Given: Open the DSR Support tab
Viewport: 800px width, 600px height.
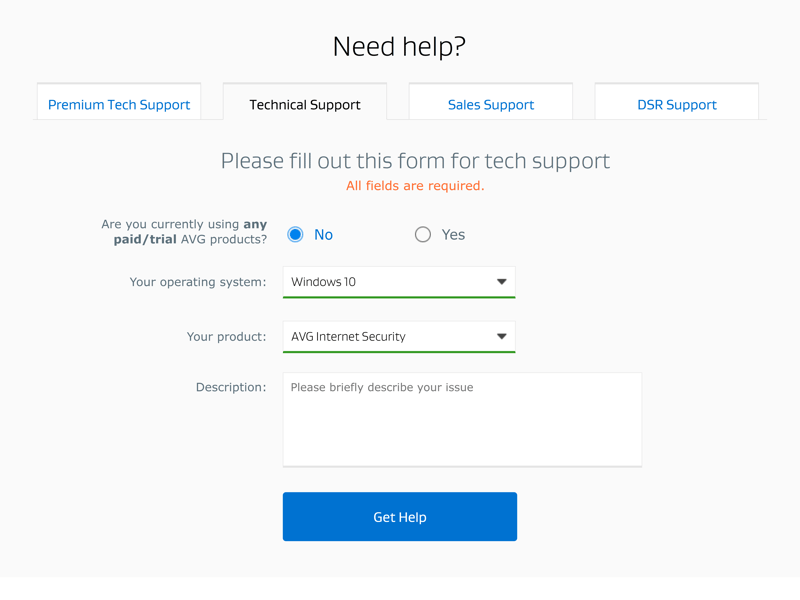Looking at the screenshot, I should click(x=677, y=102).
